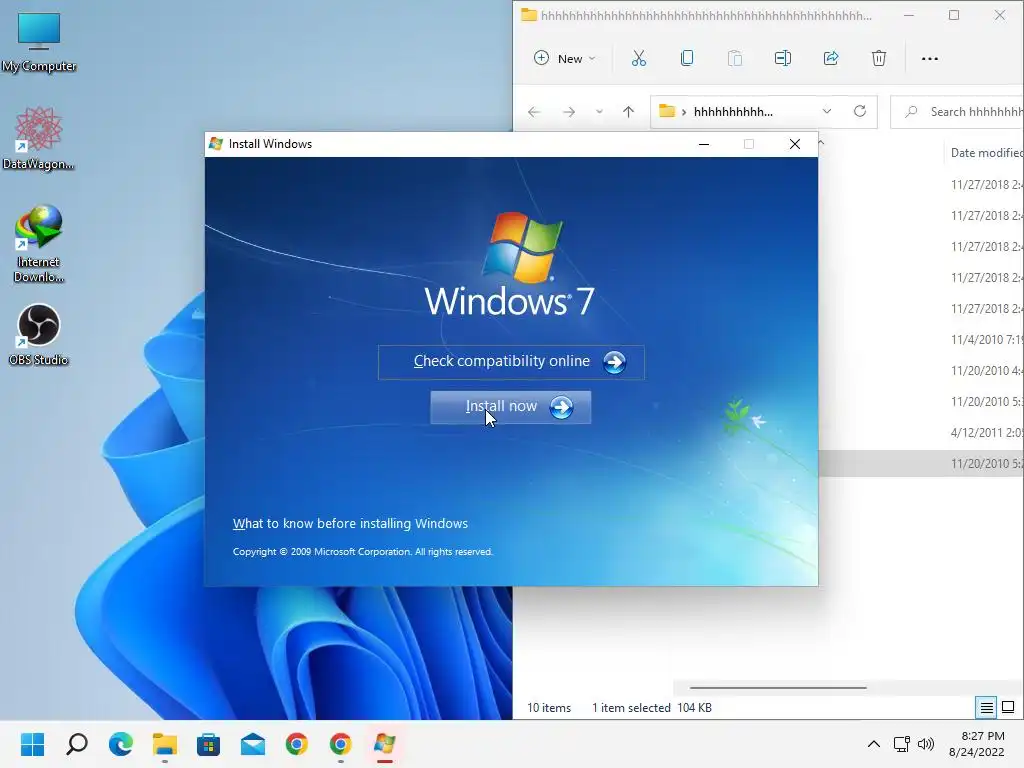Viewport: 1024px width, 768px height.
Task: Select the row dated 4/12/2011
Action: pyautogui.click(x=921, y=432)
